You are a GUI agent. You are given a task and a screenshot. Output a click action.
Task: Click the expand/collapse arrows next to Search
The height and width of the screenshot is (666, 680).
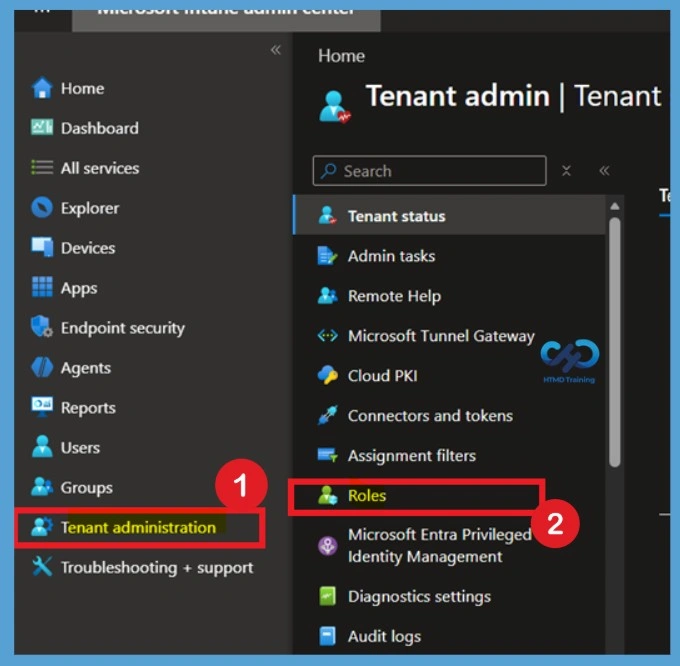coord(566,171)
